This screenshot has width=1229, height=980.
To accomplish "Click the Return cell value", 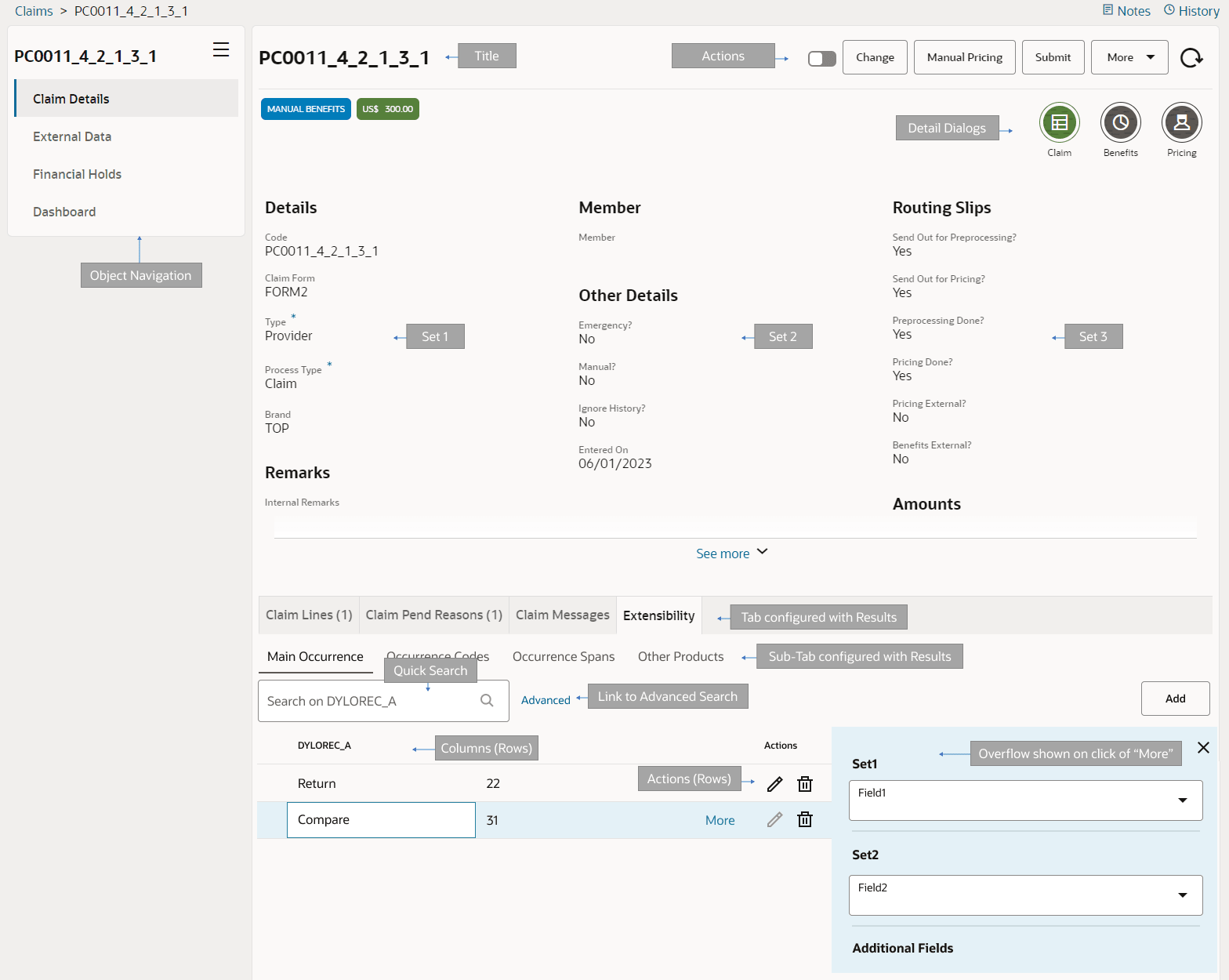I will pyautogui.click(x=317, y=784).
